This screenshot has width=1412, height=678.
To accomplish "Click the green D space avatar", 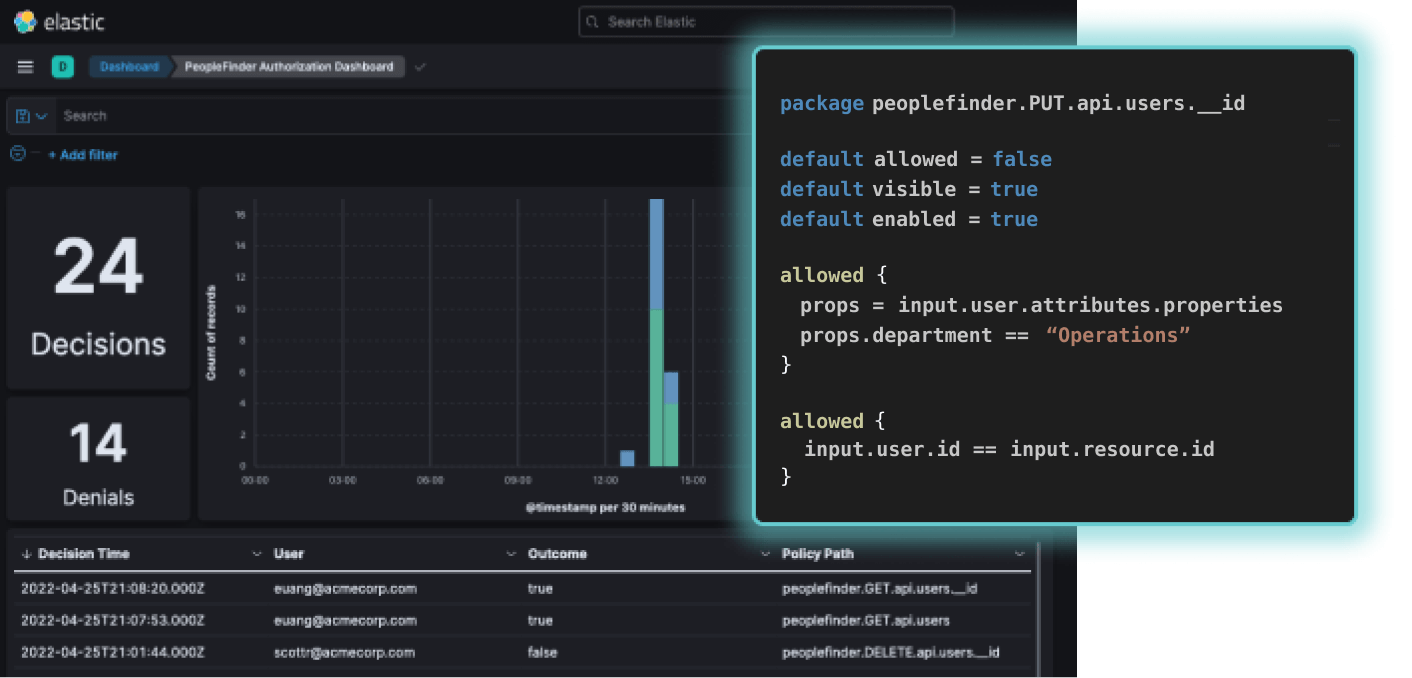I will 63,67.
